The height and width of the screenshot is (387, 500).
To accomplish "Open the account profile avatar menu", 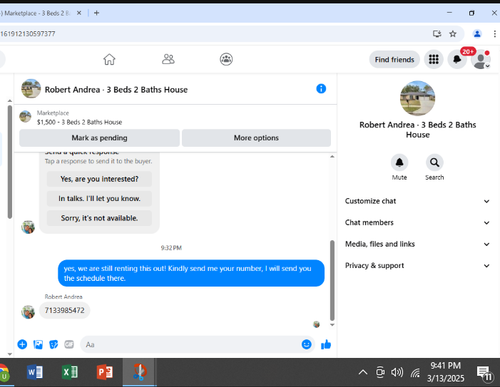I will pos(480,59).
